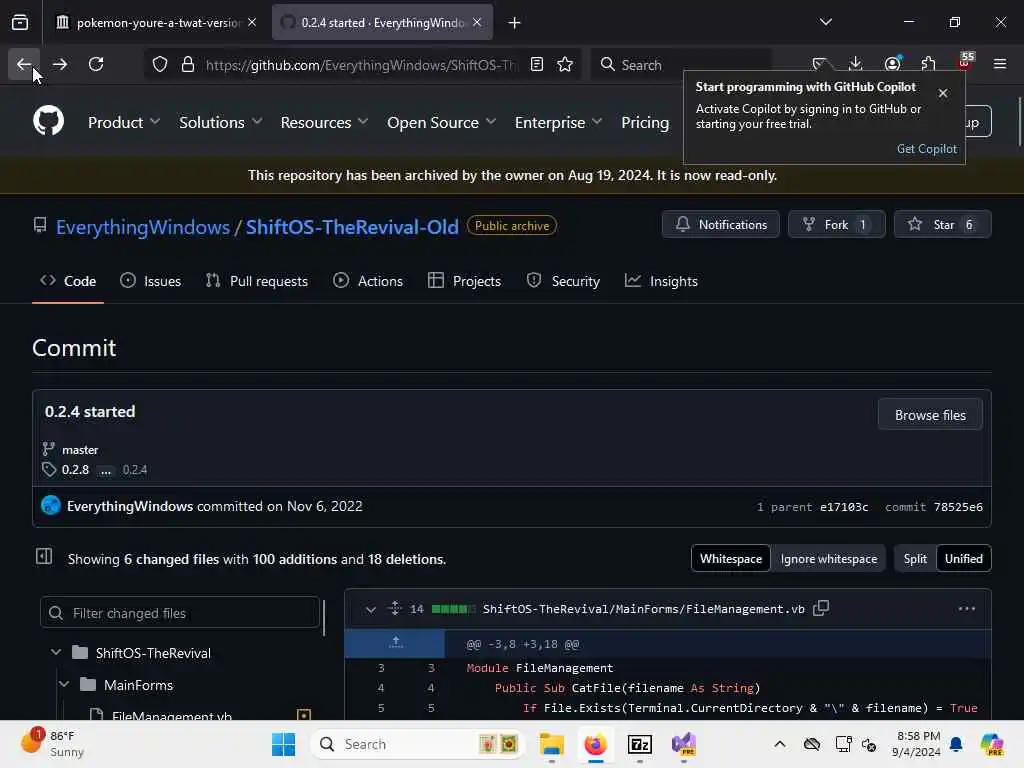Focus the Filter changed files input
Viewport: 1024px width, 768px height.
(x=180, y=613)
